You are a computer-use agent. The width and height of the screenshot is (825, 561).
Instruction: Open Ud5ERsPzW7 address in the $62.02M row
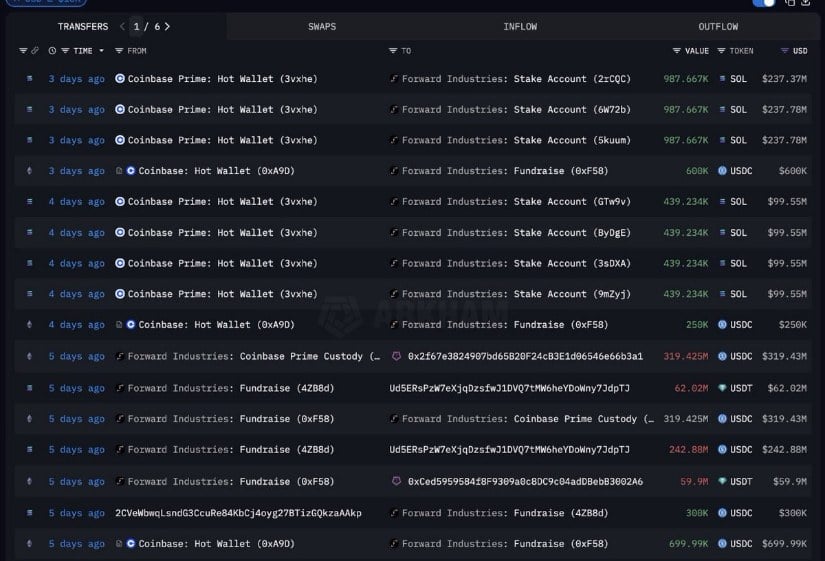pos(509,388)
